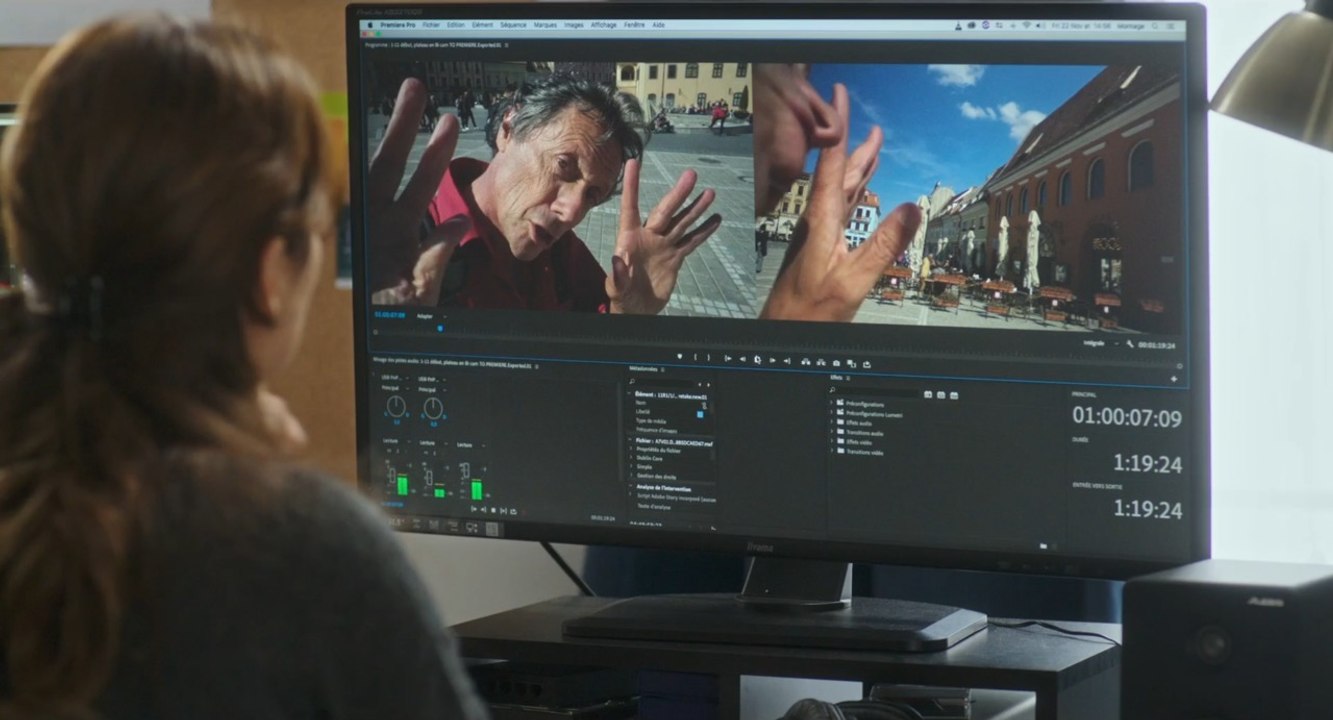Collapse the Fichier metadata section
This screenshot has height=720, width=1333.
click(630, 440)
